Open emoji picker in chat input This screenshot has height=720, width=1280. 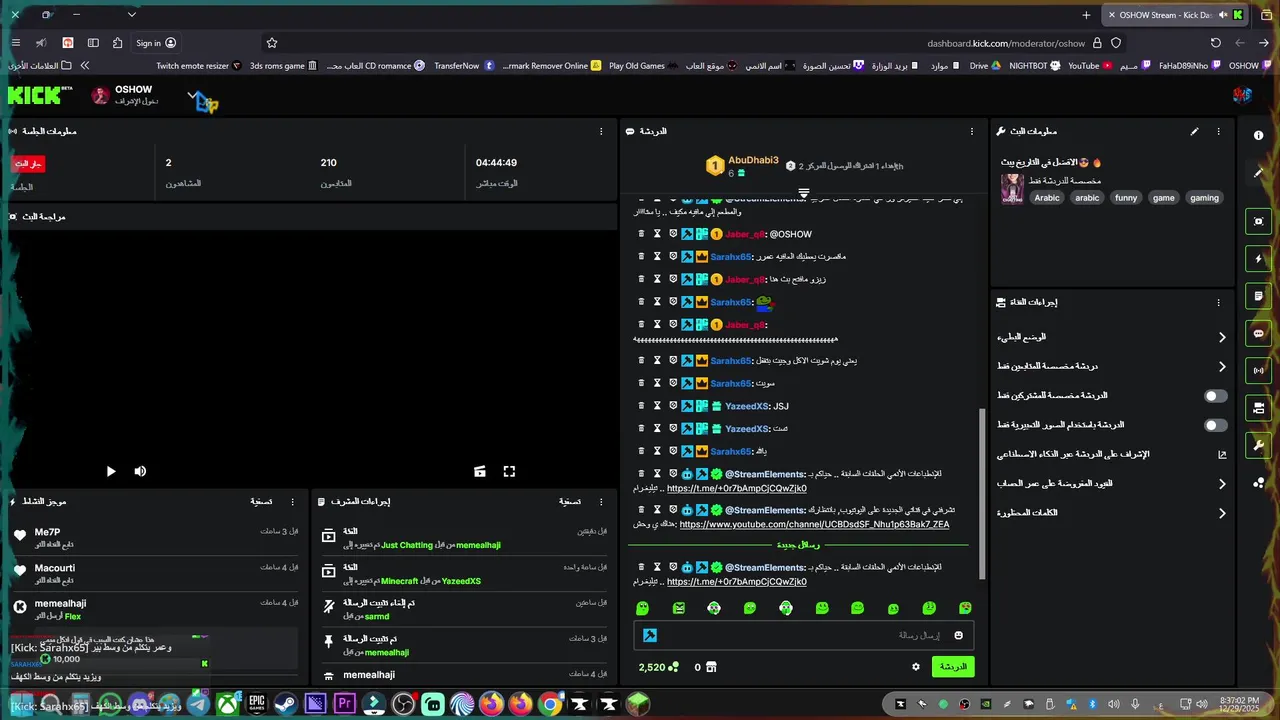[958, 635]
